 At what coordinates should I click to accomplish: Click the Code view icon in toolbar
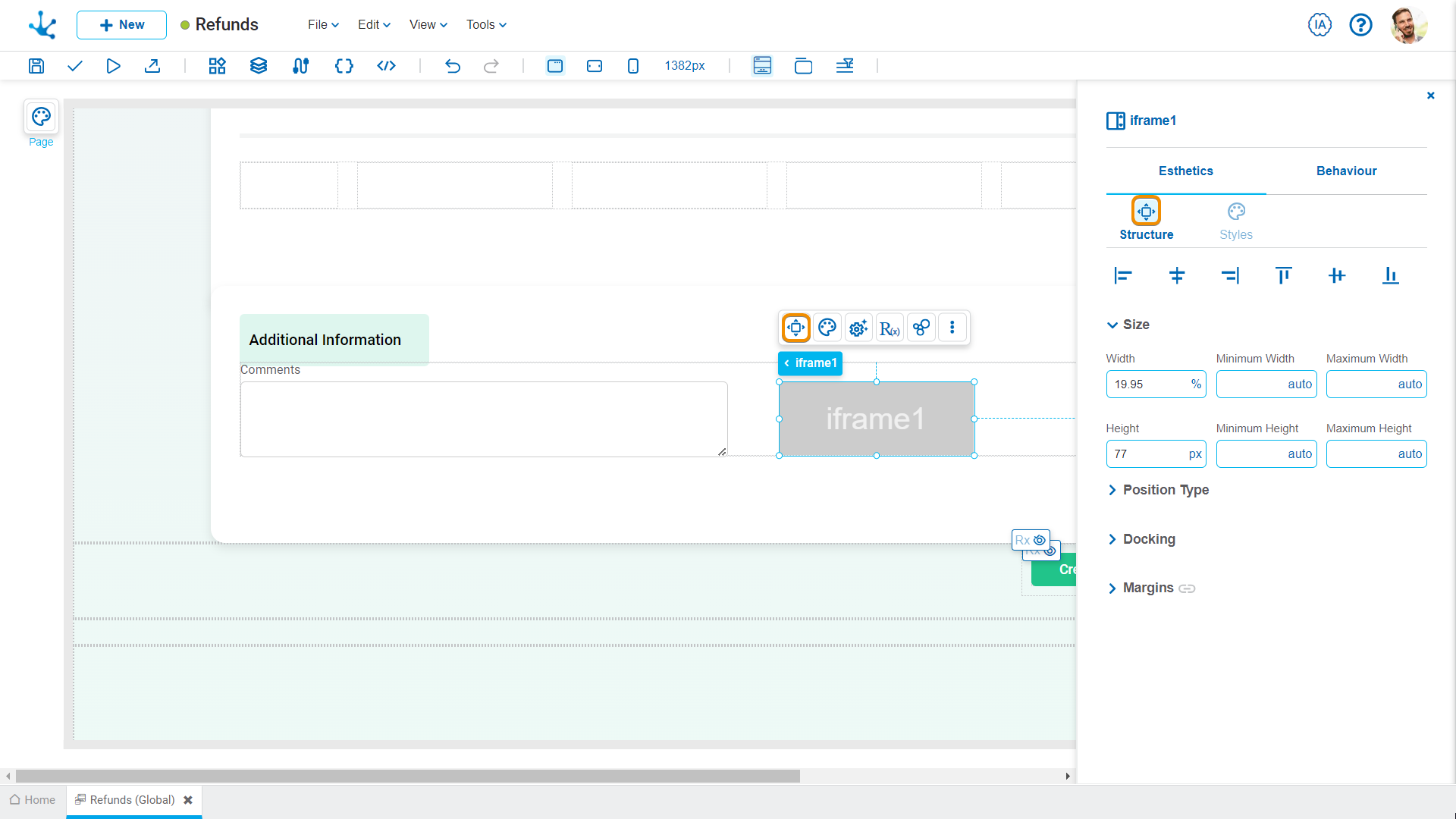[385, 65]
